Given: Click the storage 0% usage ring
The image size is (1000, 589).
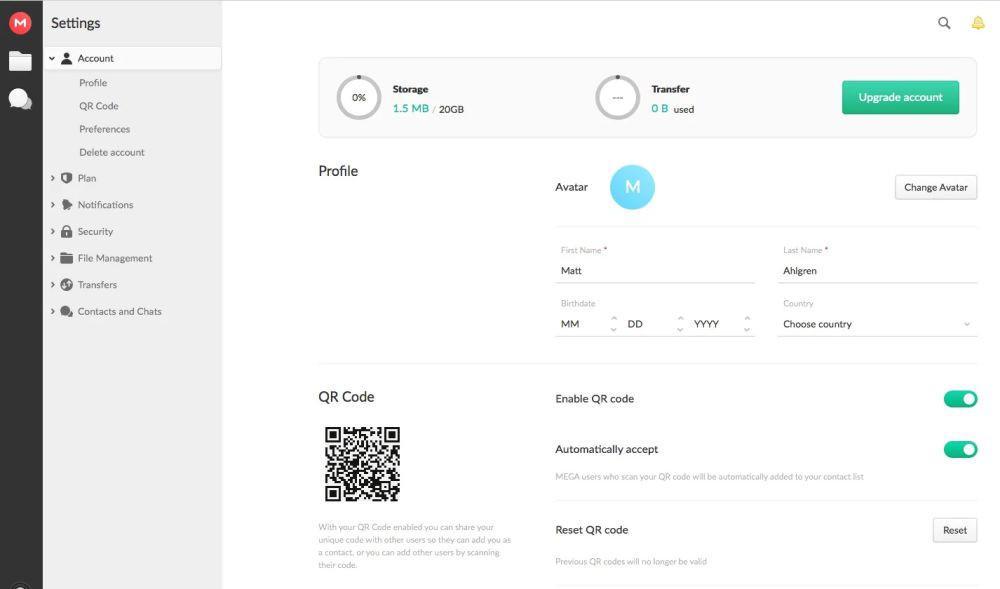Looking at the screenshot, I should tap(358, 98).
